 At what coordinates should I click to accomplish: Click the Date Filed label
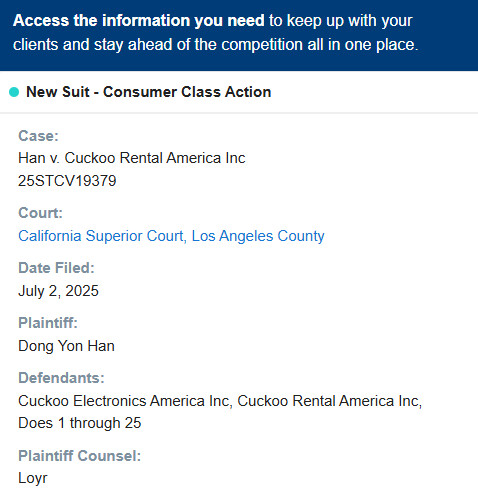click(x=56, y=268)
